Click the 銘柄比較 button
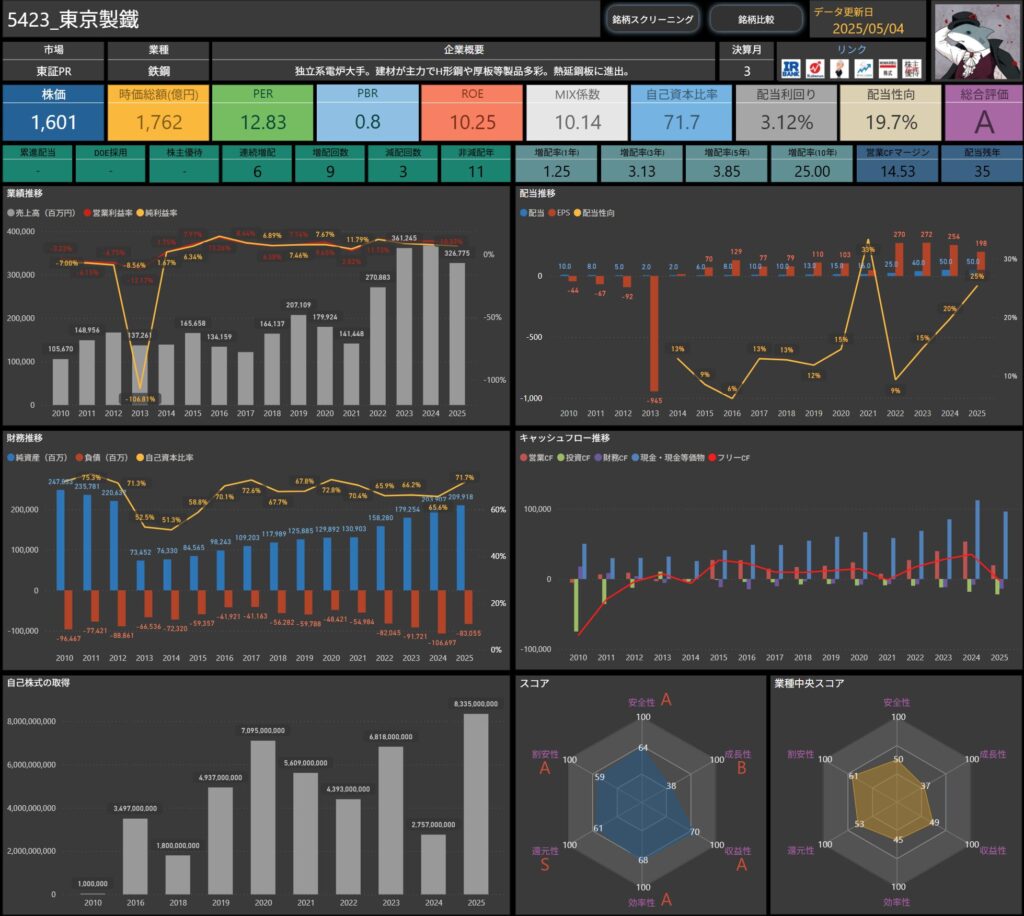This screenshot has height=916, width=1024. click(756, 20)
